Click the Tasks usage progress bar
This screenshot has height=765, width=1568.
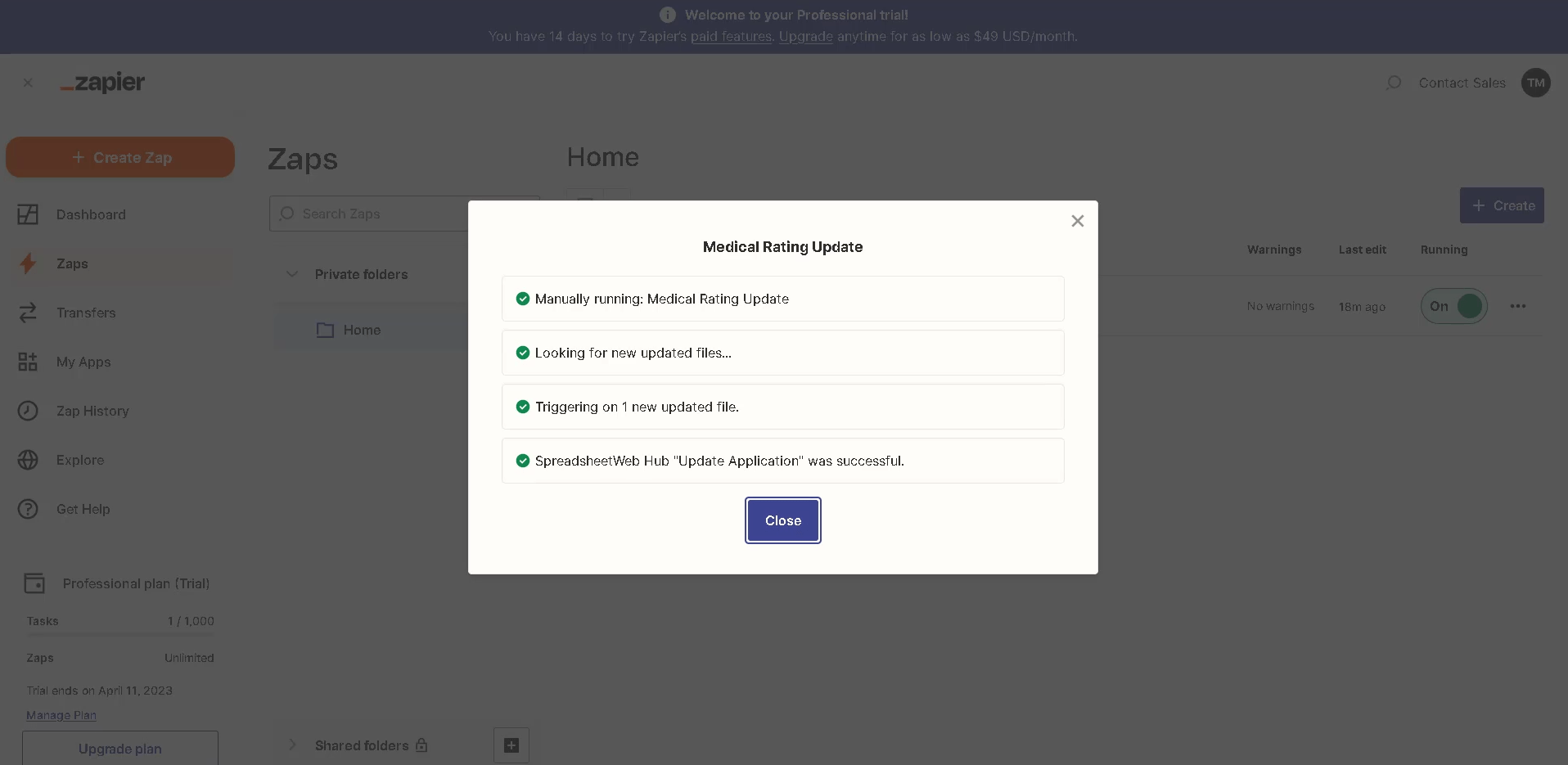pos(120,634)
